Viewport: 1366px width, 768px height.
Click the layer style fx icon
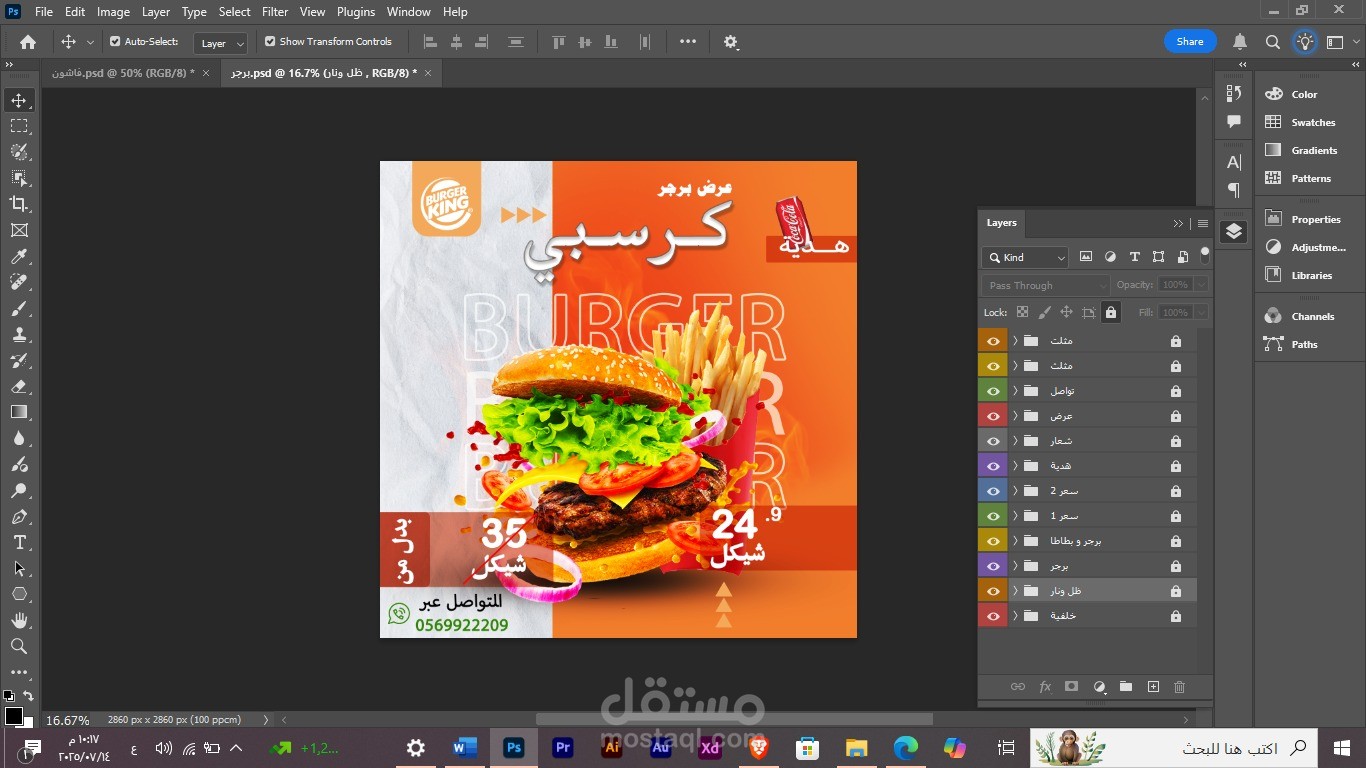(x=1045, y=687)
